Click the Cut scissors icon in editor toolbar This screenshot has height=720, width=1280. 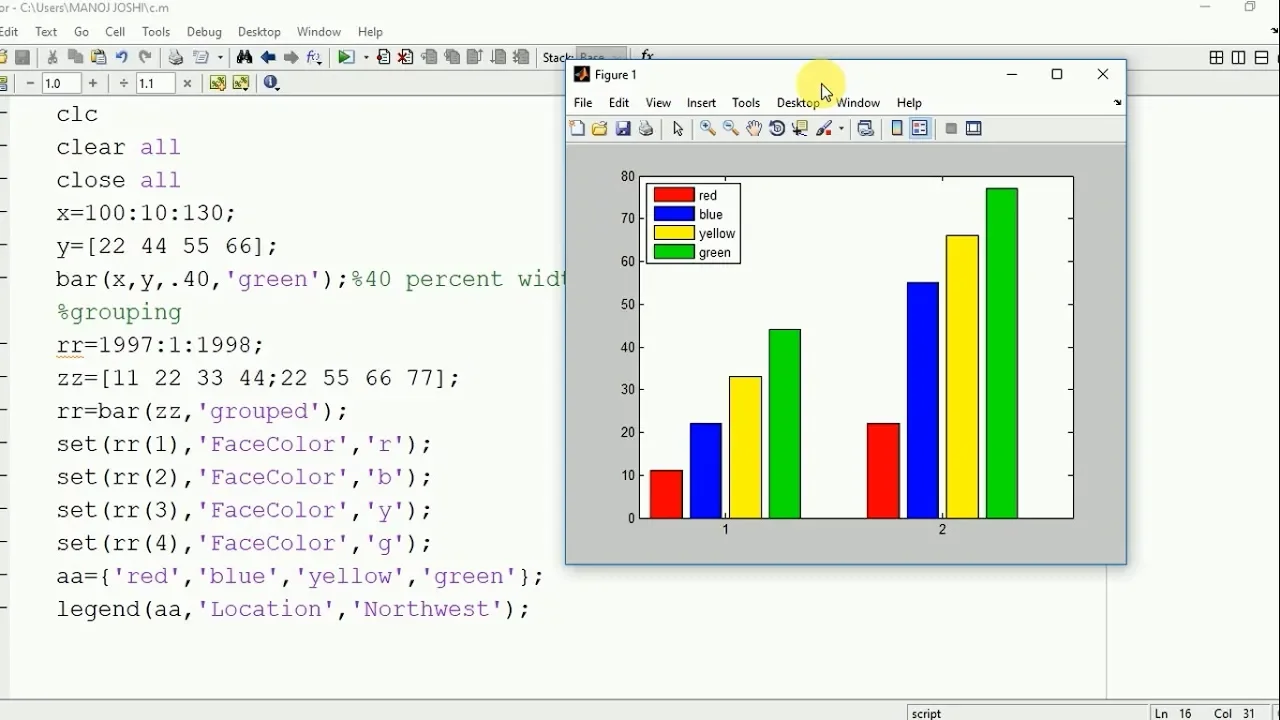tap(52, 58)
